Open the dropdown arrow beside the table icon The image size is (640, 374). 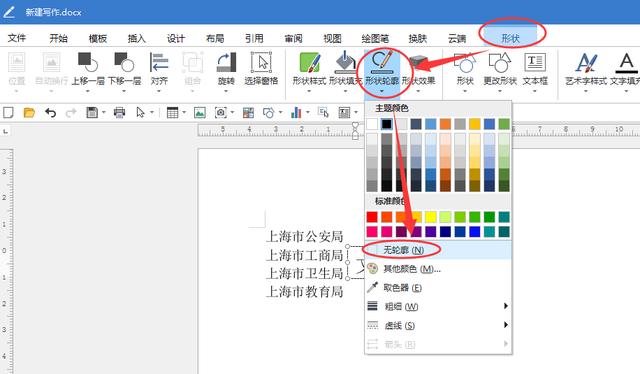(184, 112)
